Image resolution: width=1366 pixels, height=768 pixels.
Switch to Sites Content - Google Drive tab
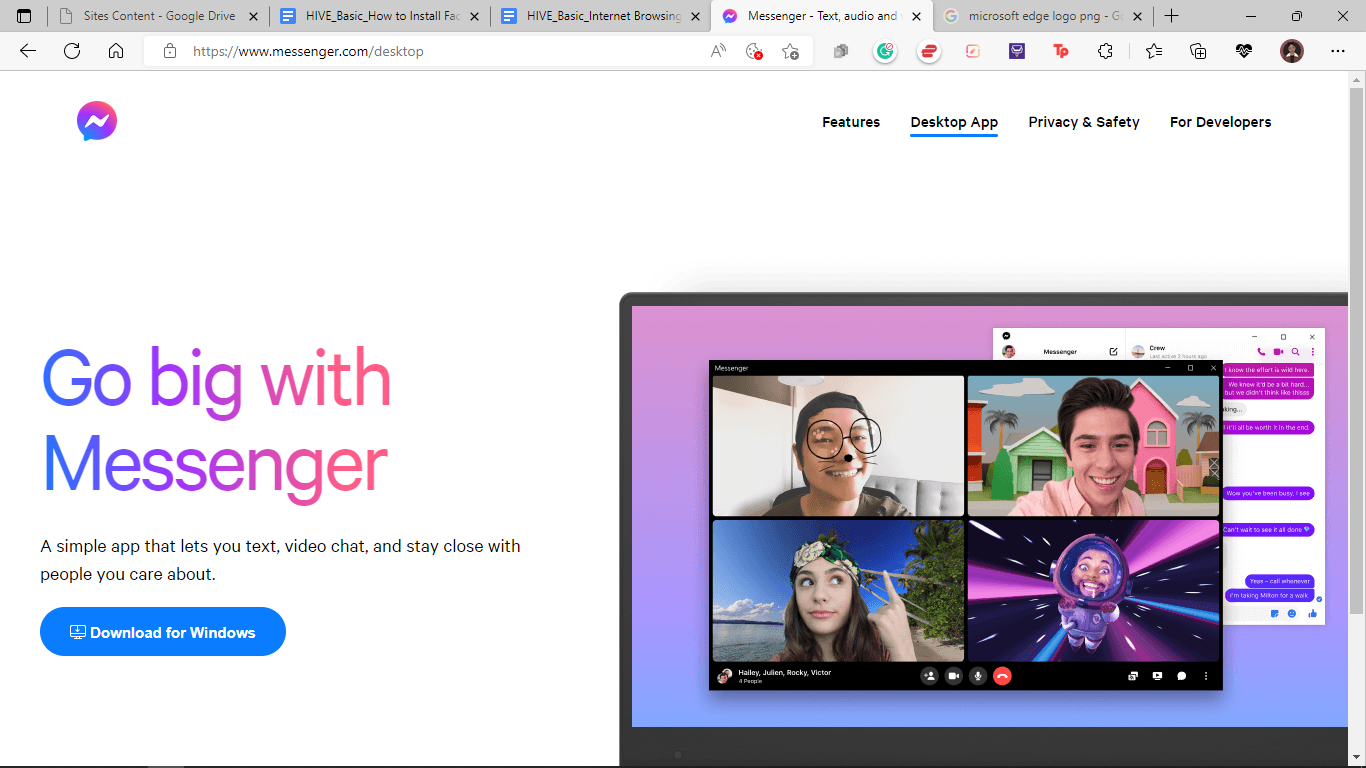tap(157, 16)
